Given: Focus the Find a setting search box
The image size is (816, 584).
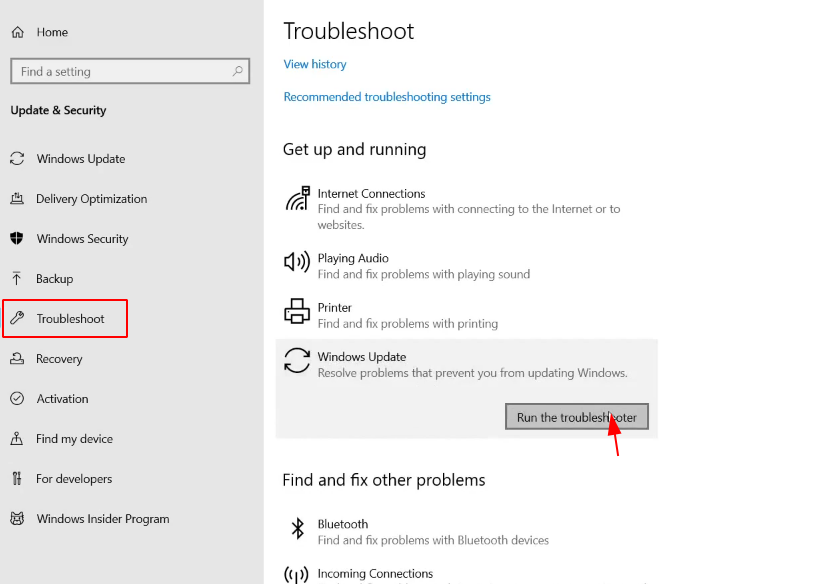Looking at the screenshot, I should [x=130, y=71].
